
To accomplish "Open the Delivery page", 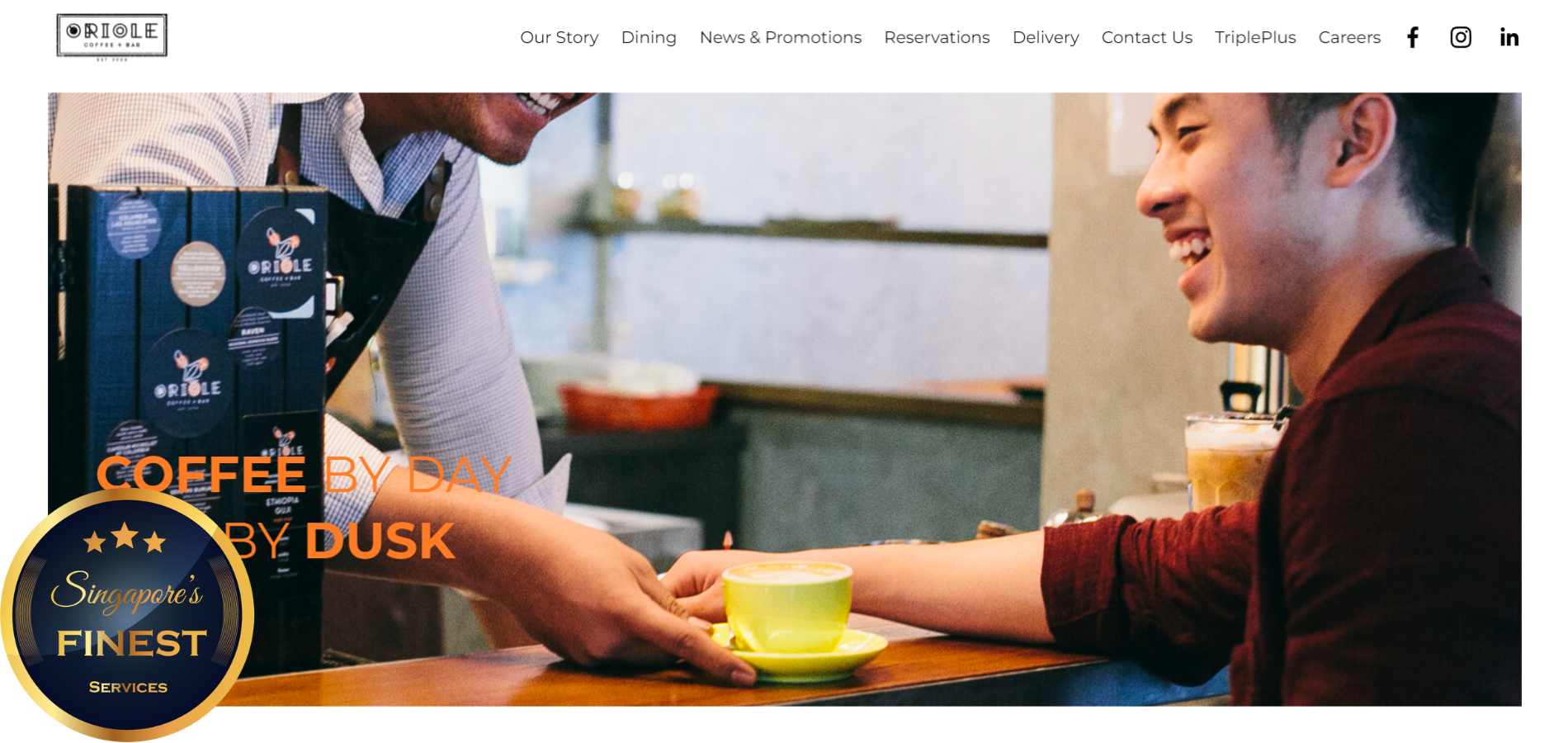I will [1046, 37].
